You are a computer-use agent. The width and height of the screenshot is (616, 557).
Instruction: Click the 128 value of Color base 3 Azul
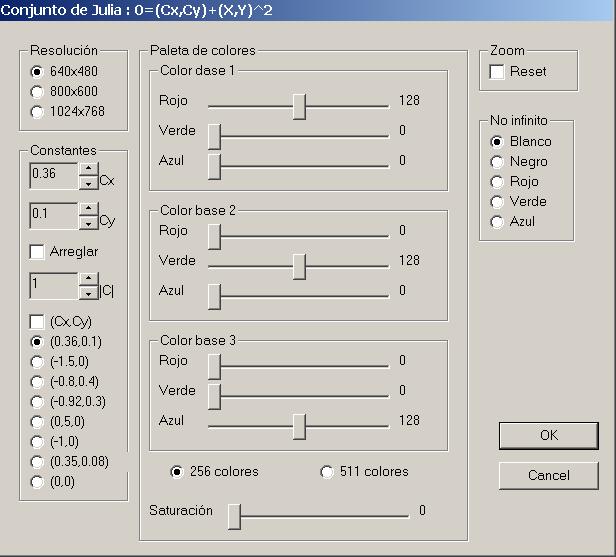pos(409,420)
